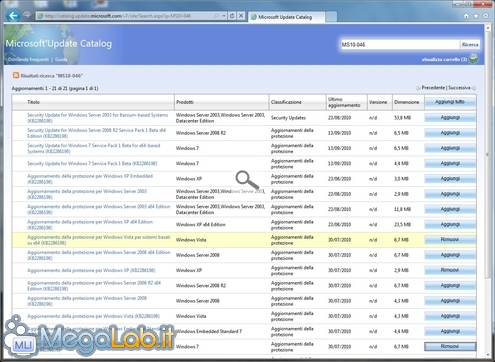This screenshot has height=362, width=495.
Task: Select the Microsoft Update Catalog tab
Action: (286, 17)
